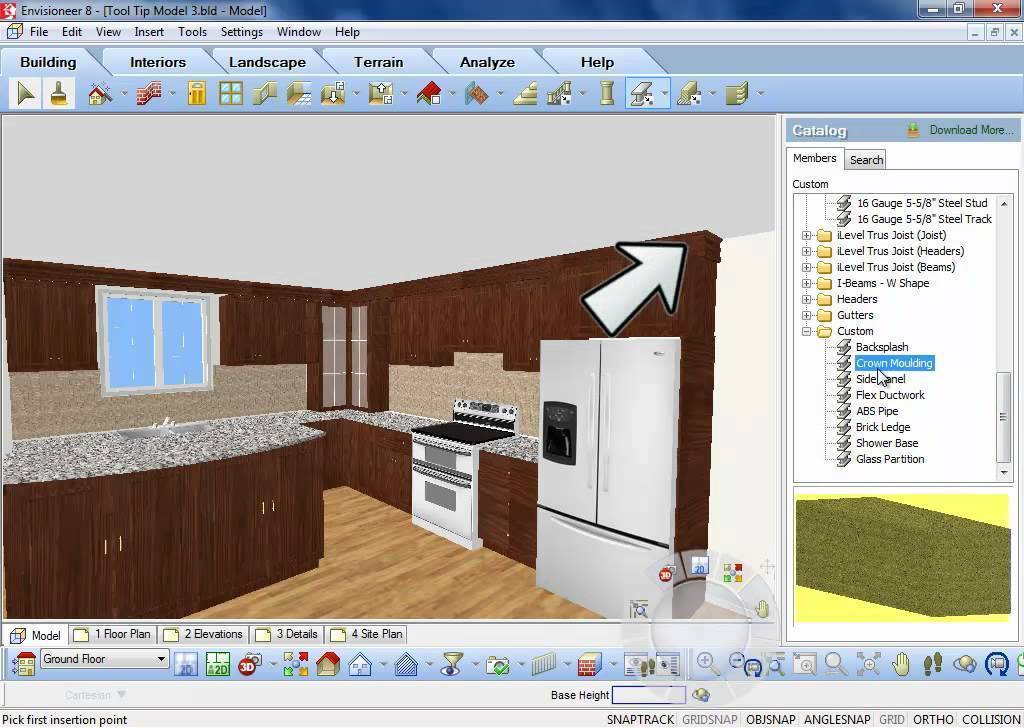Toggle OBJSNAP in status bar
Screen dimensions: 1024x728
coord(771,720)
